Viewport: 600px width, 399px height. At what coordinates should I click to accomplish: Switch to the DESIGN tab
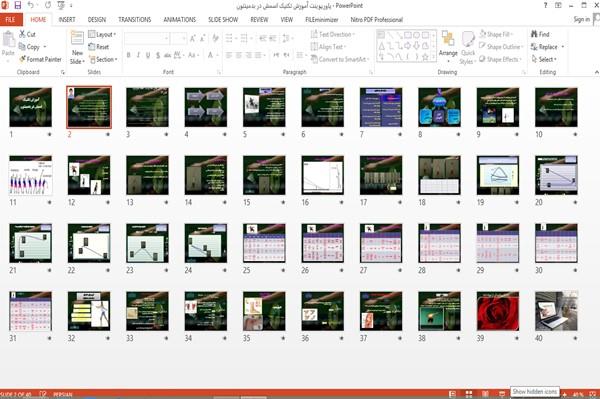pos(96,20)
